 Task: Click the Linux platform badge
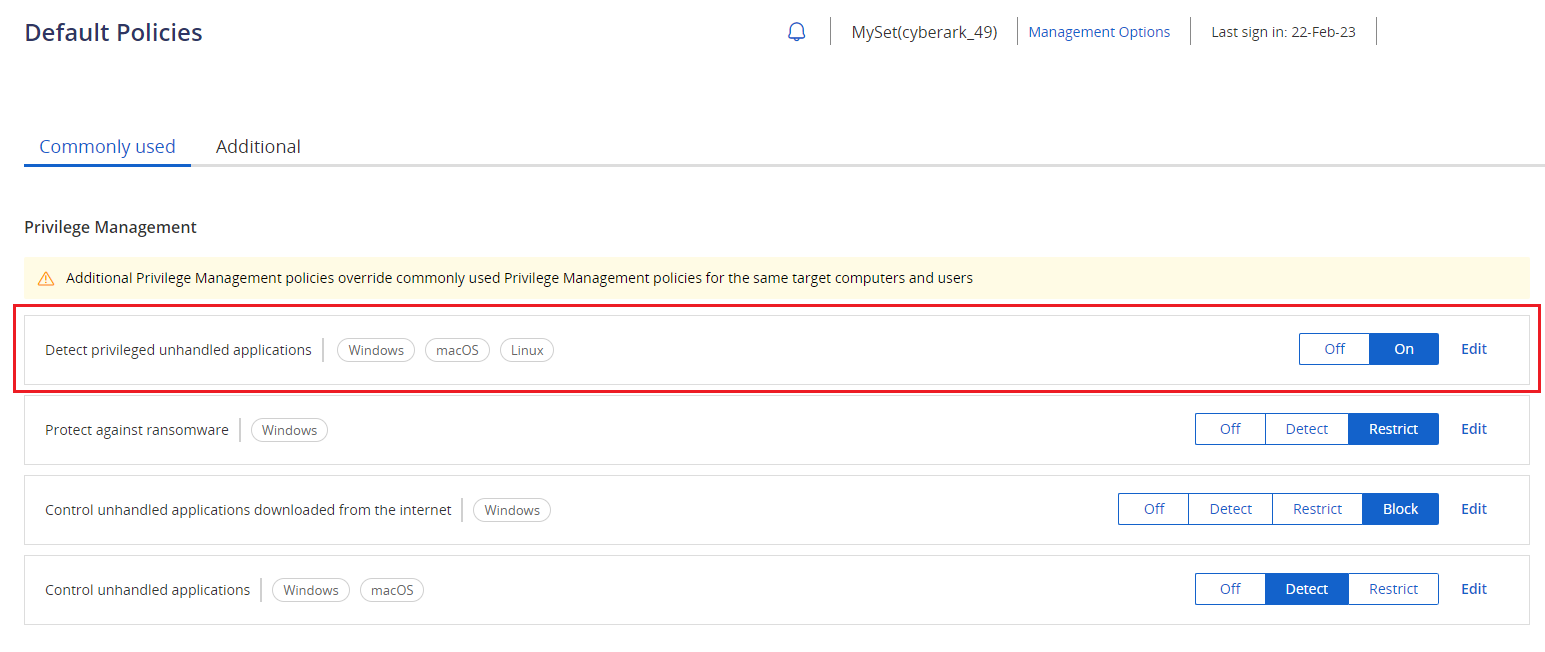[527, 349]
